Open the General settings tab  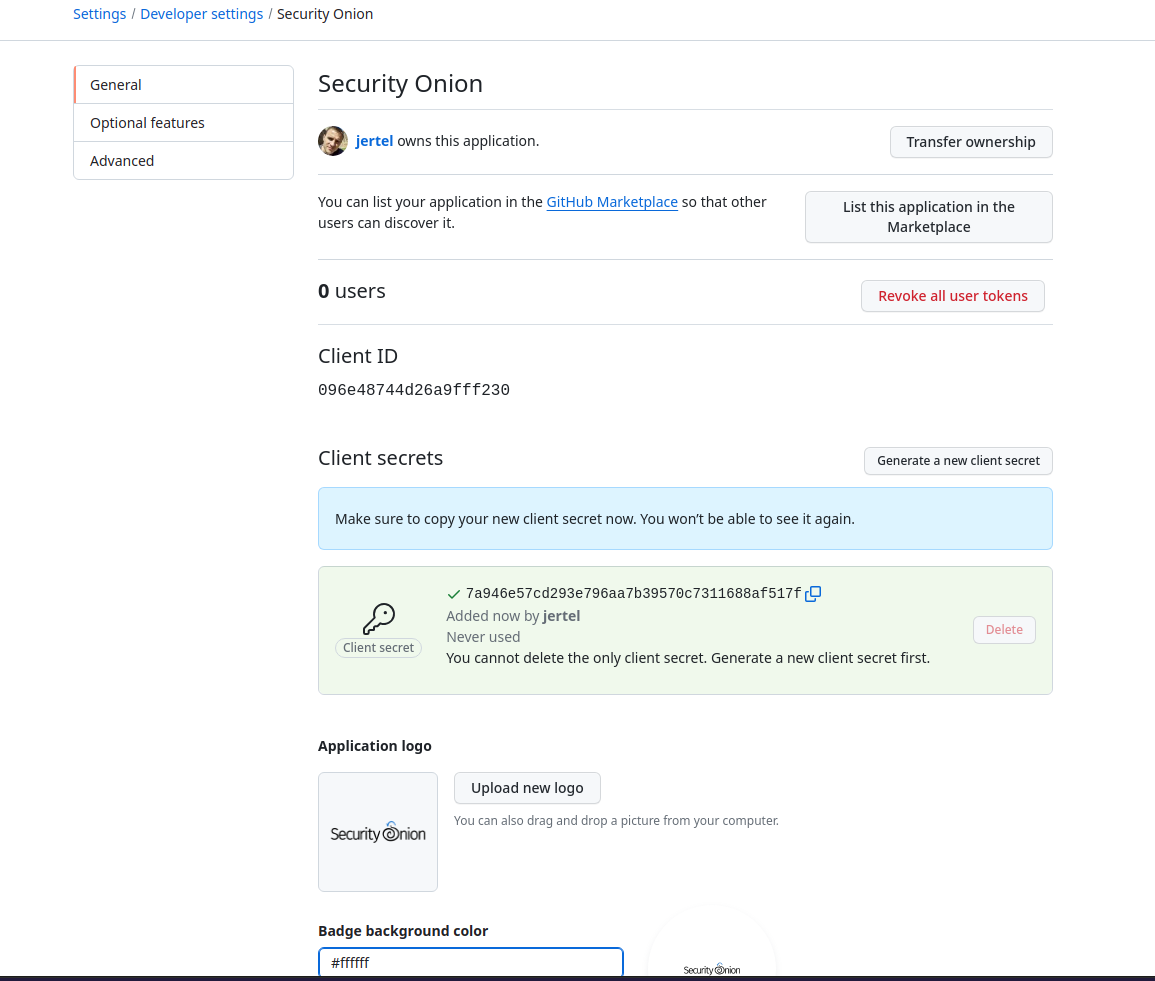(x=184, y=85)
